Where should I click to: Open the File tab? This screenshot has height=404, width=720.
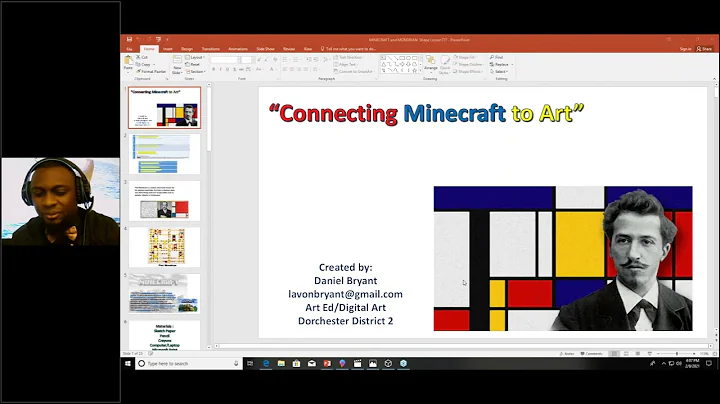pos(129,49)
